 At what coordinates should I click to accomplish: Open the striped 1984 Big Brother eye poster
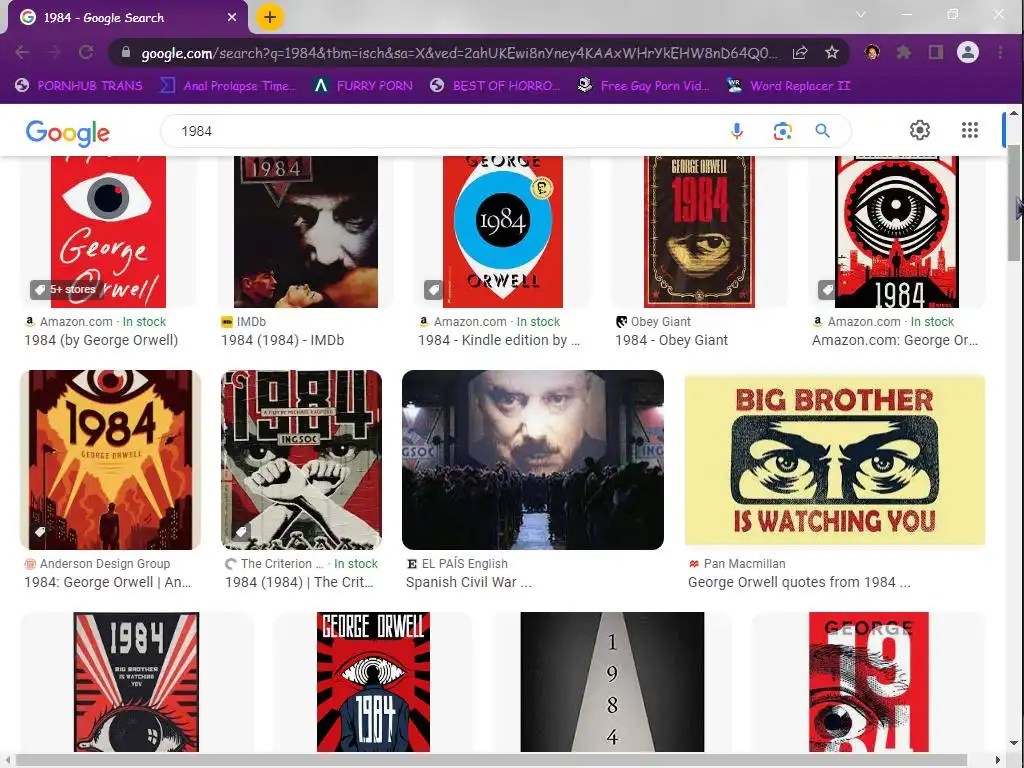tap(136, 682)
